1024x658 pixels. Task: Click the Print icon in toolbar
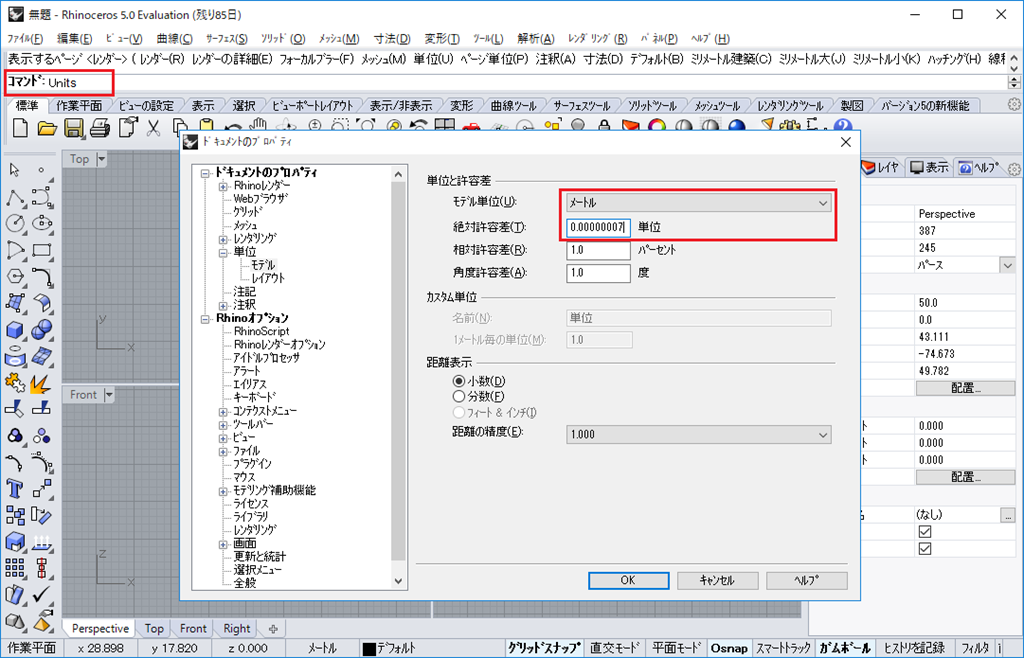click(x=99, y=128)
